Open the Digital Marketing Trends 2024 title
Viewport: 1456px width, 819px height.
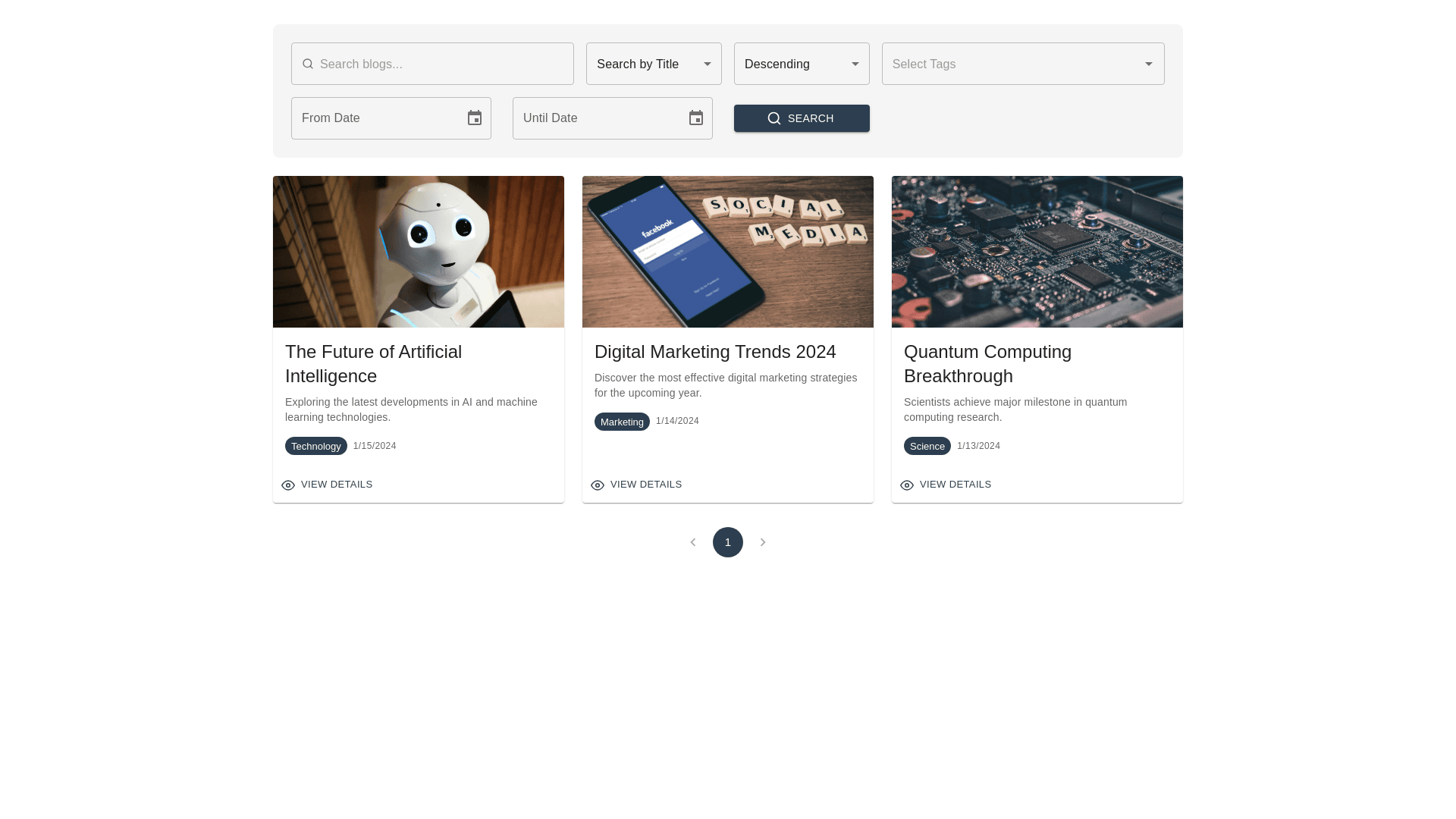tap(715, 352)
